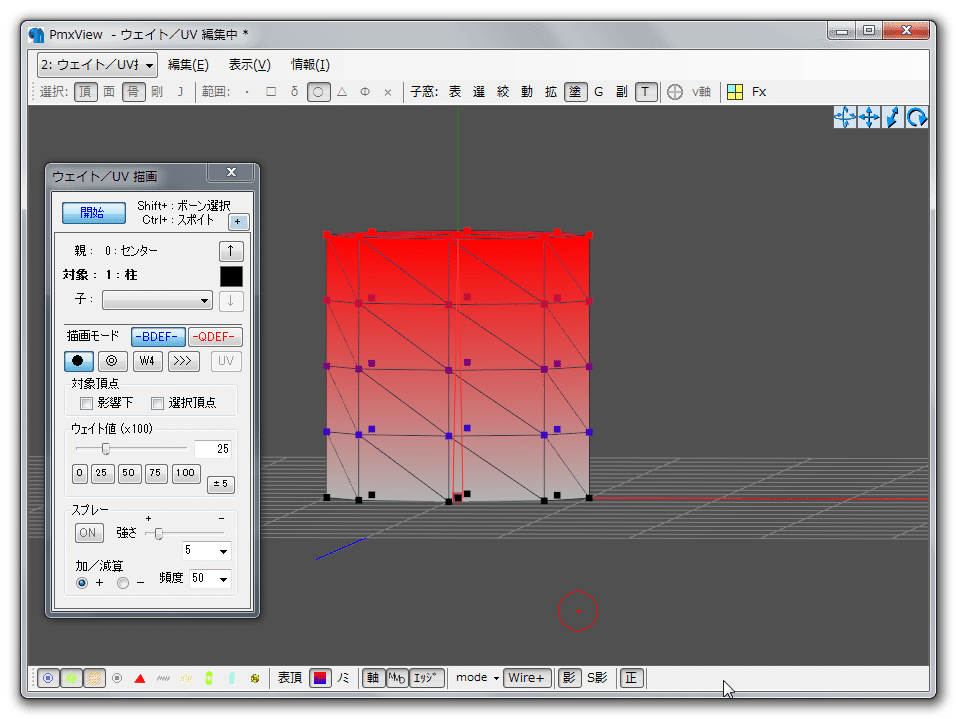
Task: Toggle green scribble display icon in bottom bar
Action: pos(71,678)
